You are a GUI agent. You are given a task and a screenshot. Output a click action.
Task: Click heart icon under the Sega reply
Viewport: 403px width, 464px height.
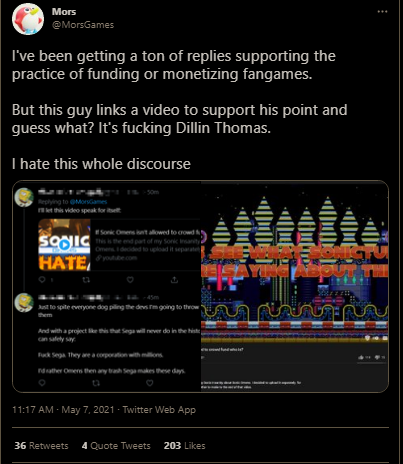150,383
